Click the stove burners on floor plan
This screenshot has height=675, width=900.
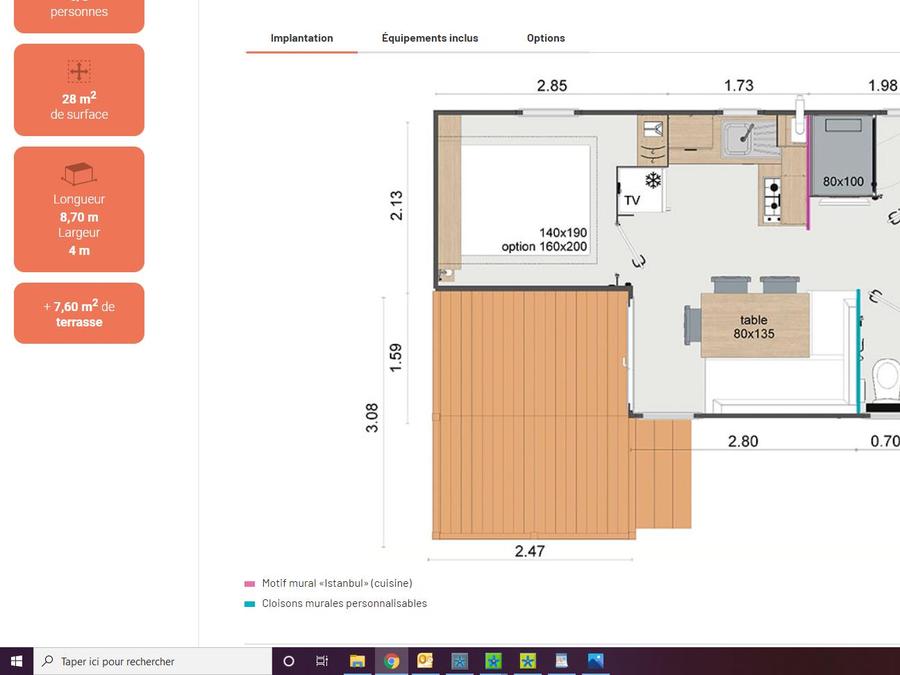tap(772, 199)
